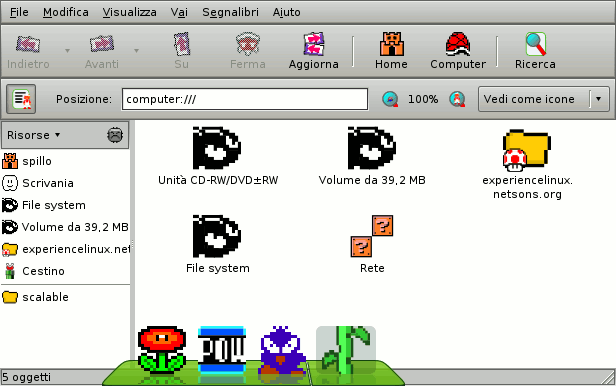The width and height of the screenshot is (616, 386).
Task: Select Rete question-block icon
Action: point(372,236)
